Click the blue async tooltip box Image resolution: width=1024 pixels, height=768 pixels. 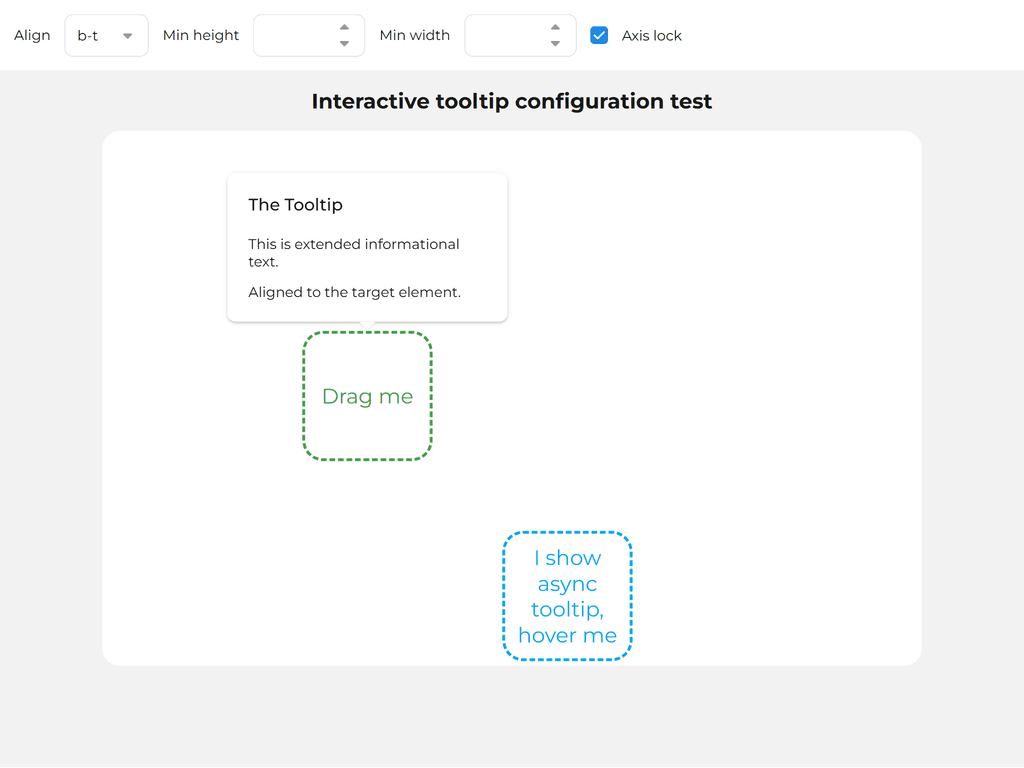(567, 596)
